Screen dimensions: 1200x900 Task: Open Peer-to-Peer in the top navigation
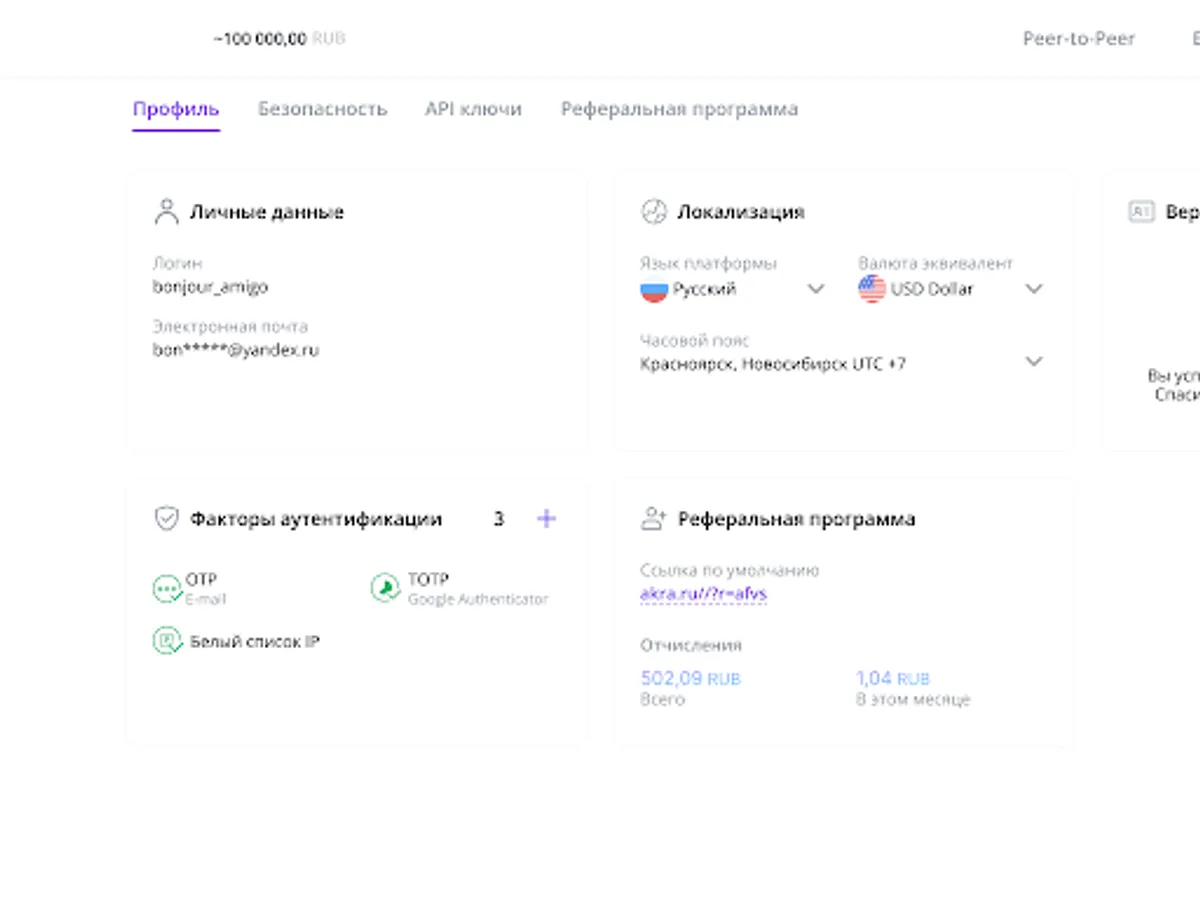point(1078,39)
